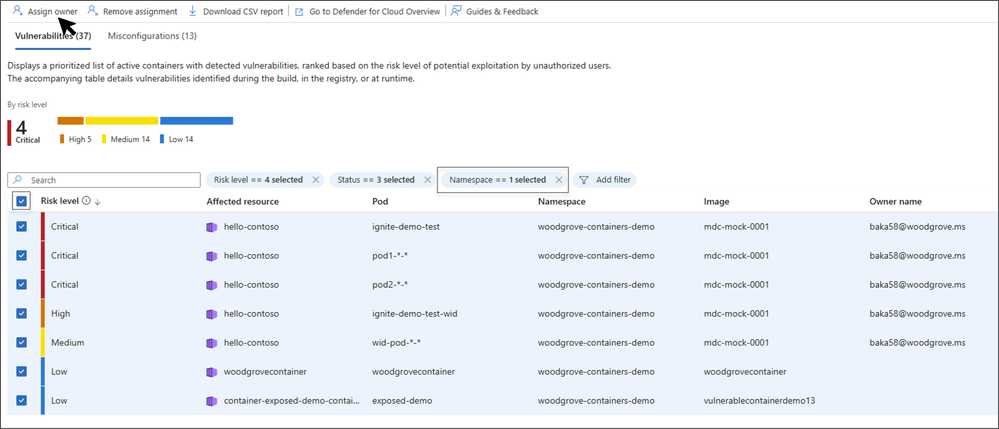Screen dimensions: 999x429
Task: Sort by the Risk level arrow icon
Action: coord(97,201)
